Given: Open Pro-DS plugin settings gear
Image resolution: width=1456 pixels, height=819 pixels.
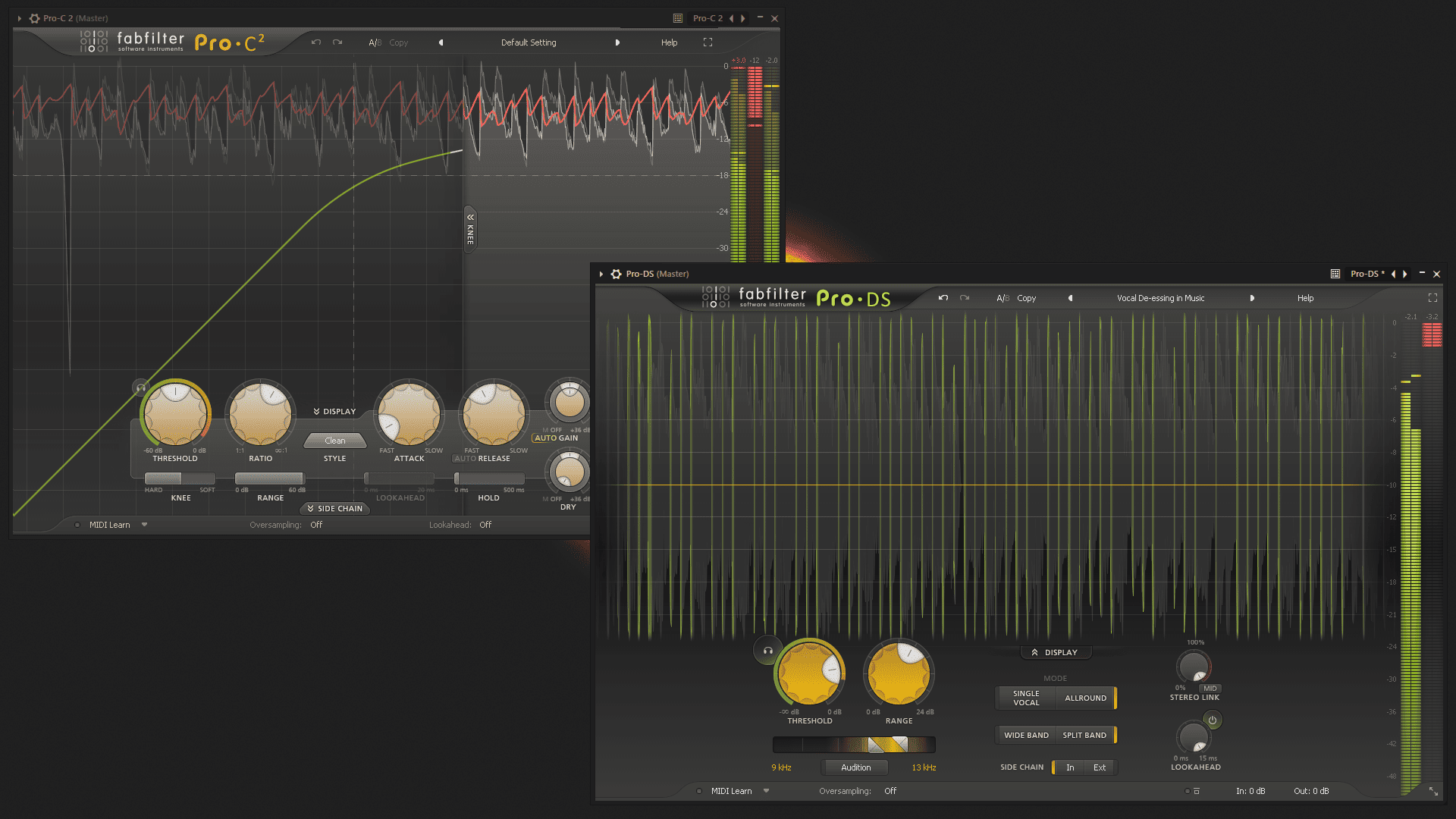Looking at the screenshot, I should tap(616, 274).
